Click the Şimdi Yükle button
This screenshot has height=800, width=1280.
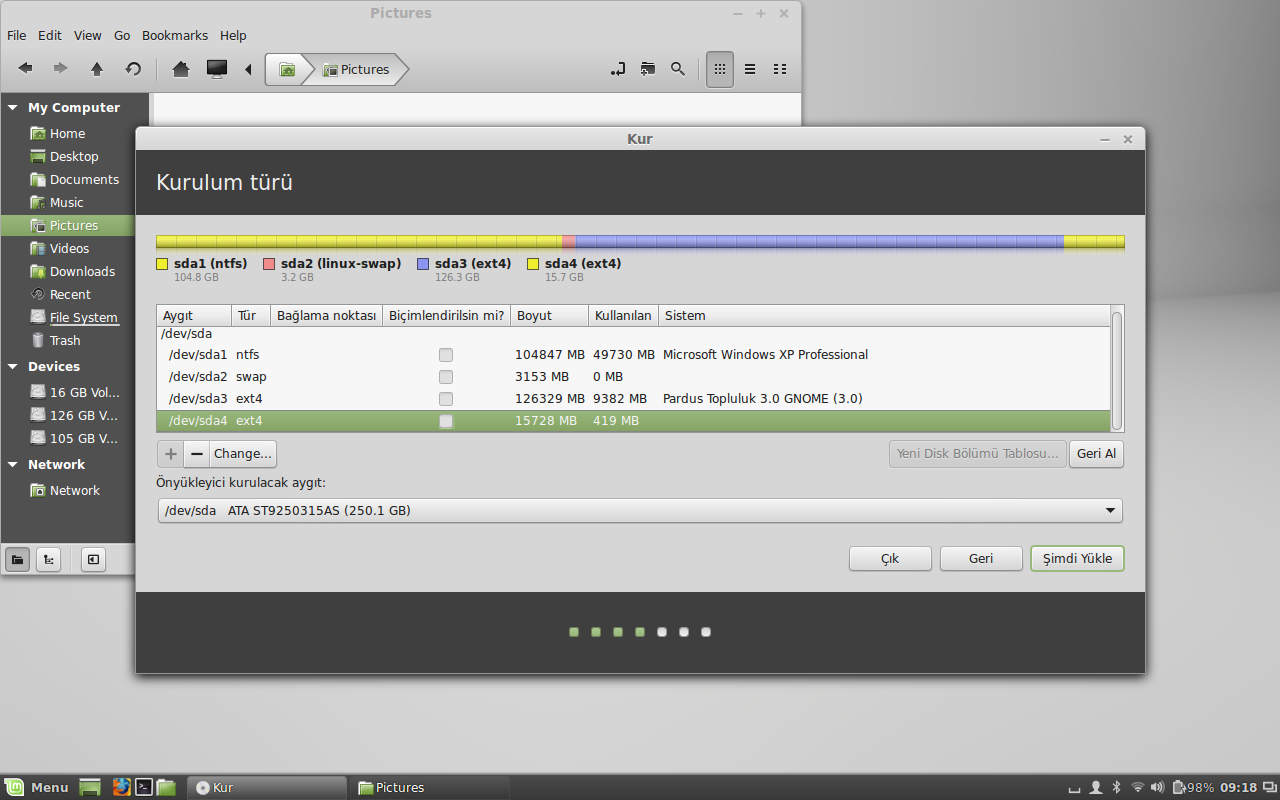1077,559
